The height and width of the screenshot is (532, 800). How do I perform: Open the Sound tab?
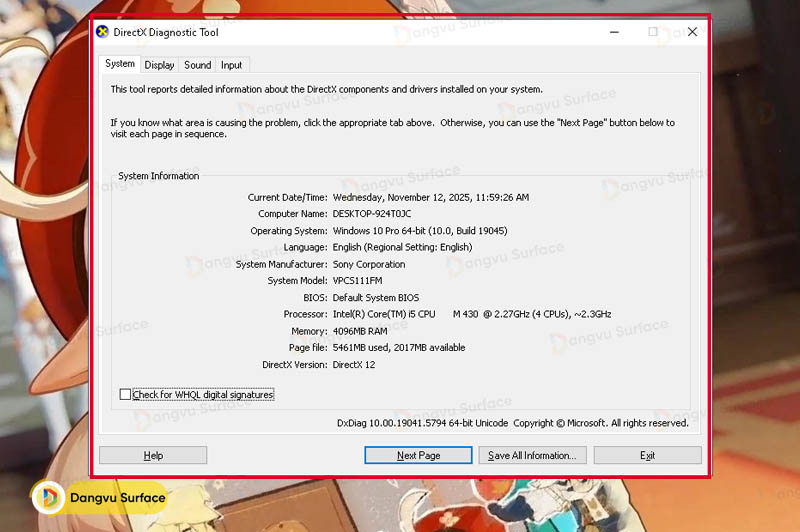pos(198,65)
